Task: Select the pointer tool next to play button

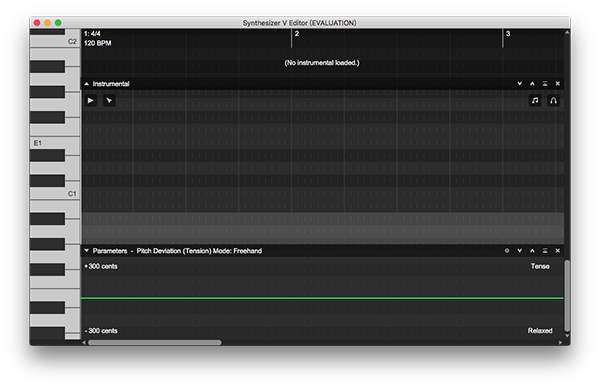Action: (109, 101)
